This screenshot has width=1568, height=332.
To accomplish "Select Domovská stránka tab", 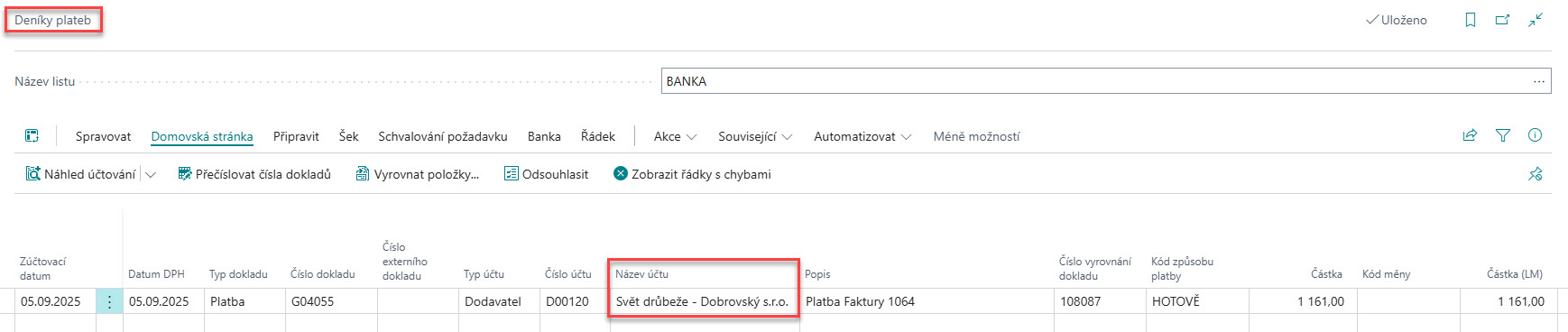I will coord(202,136).
